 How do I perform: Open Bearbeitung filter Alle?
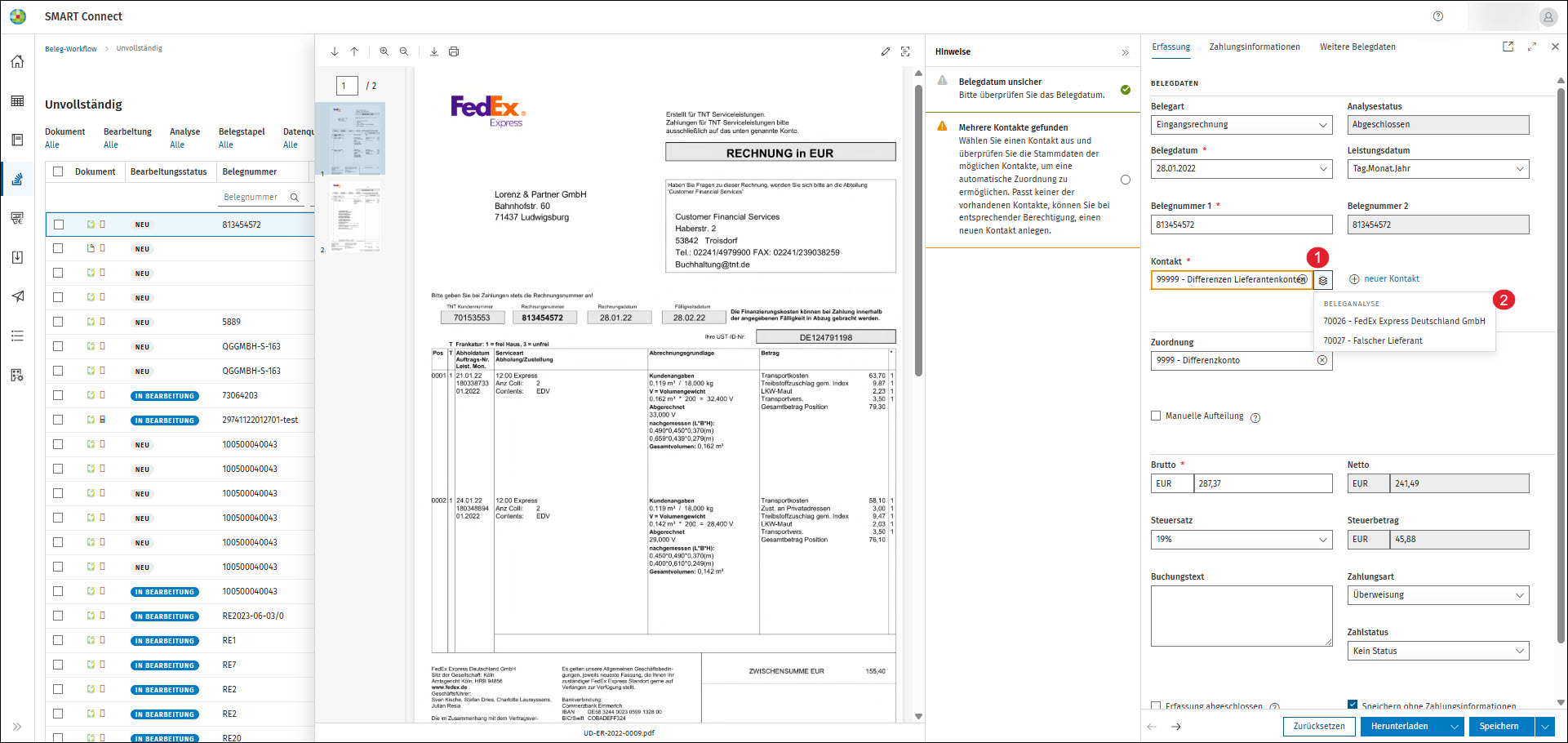[111, 145]
